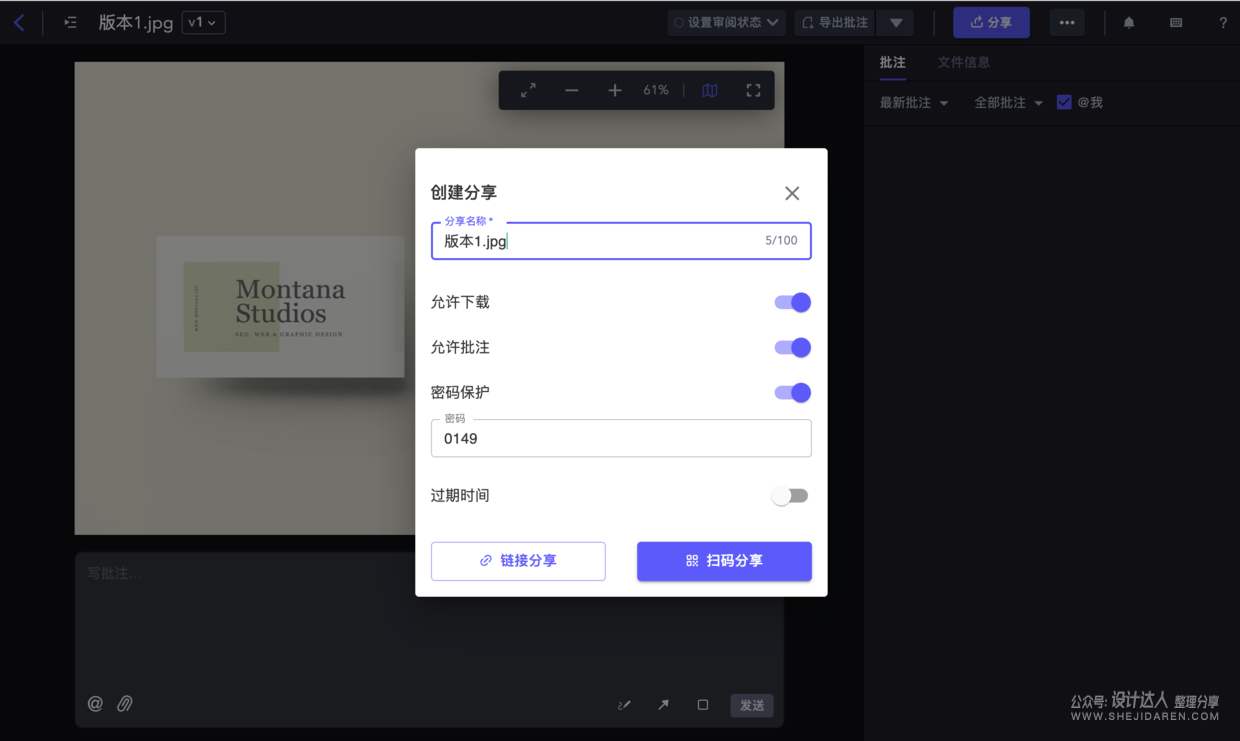
Task: Select the 批注 tab
Action: (892, 62)
